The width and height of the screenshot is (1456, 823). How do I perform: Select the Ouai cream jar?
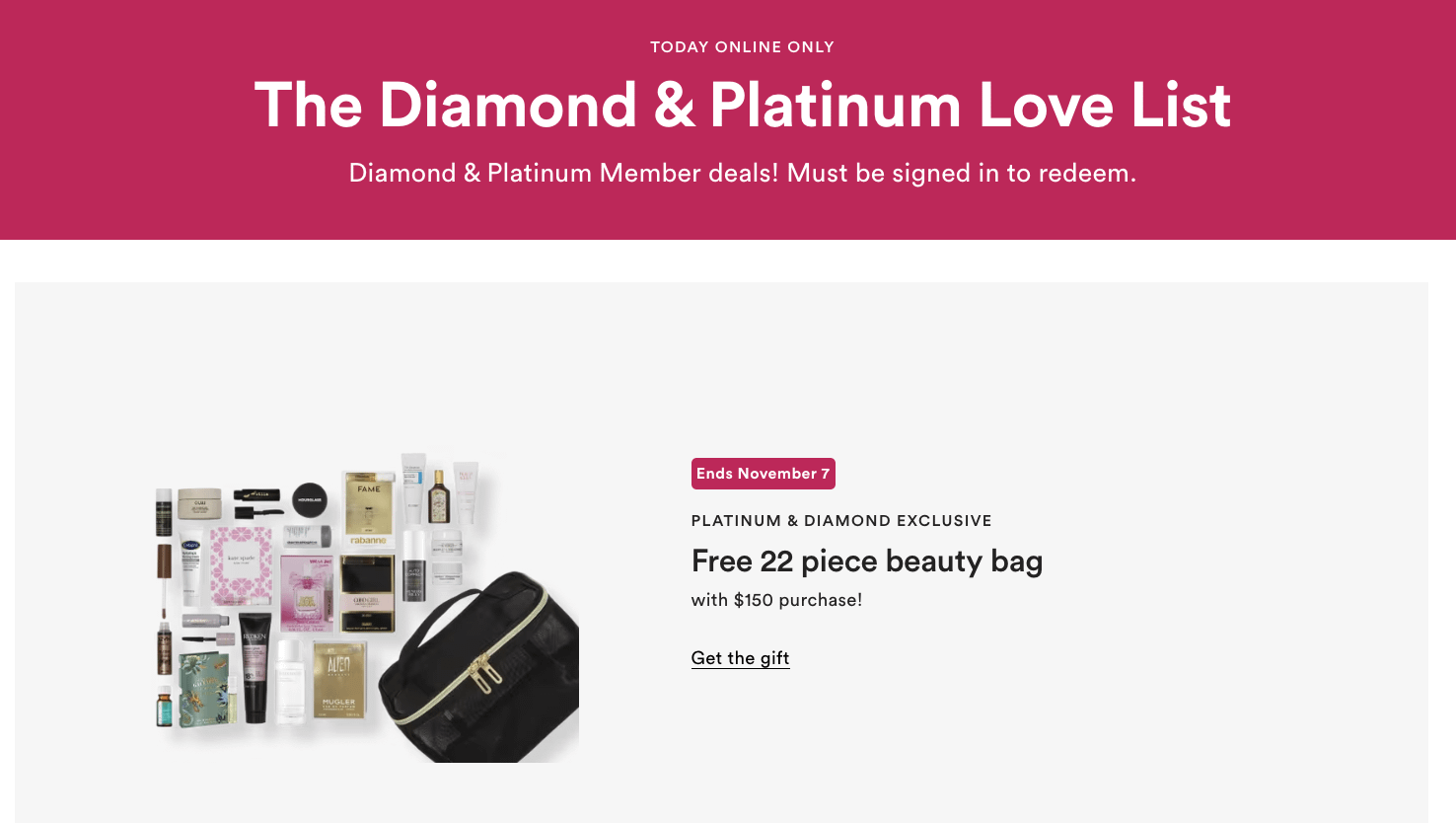pyautogui.click(x=199, y=502)
